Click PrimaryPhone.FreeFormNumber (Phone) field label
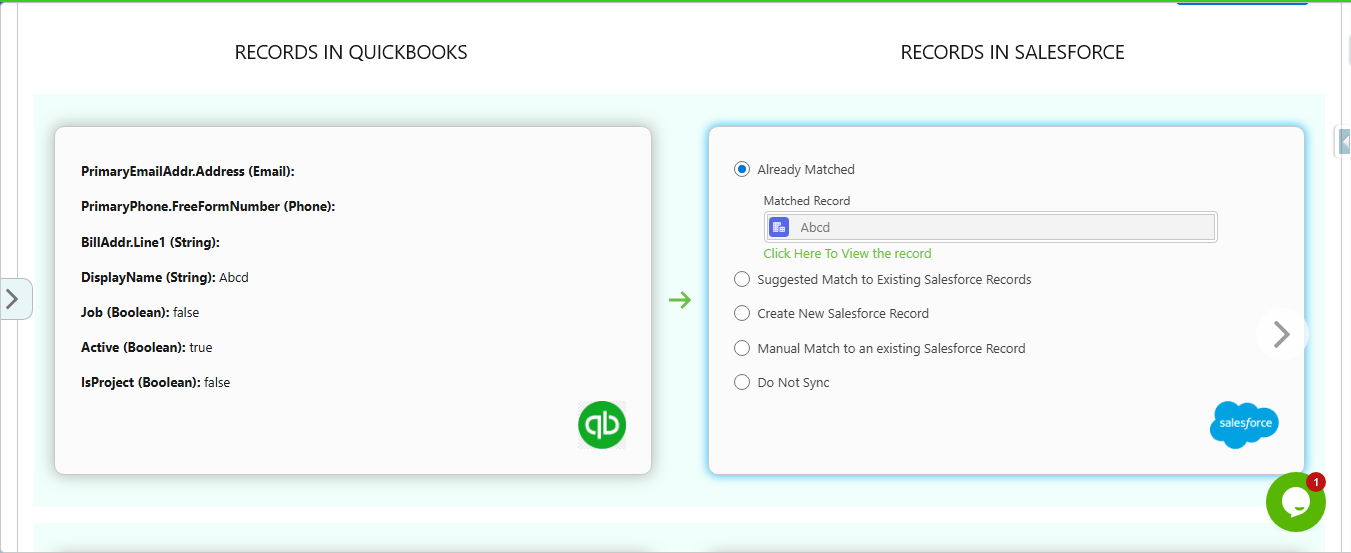Viewport: 1351px width, 553px height. coord(208,206)
